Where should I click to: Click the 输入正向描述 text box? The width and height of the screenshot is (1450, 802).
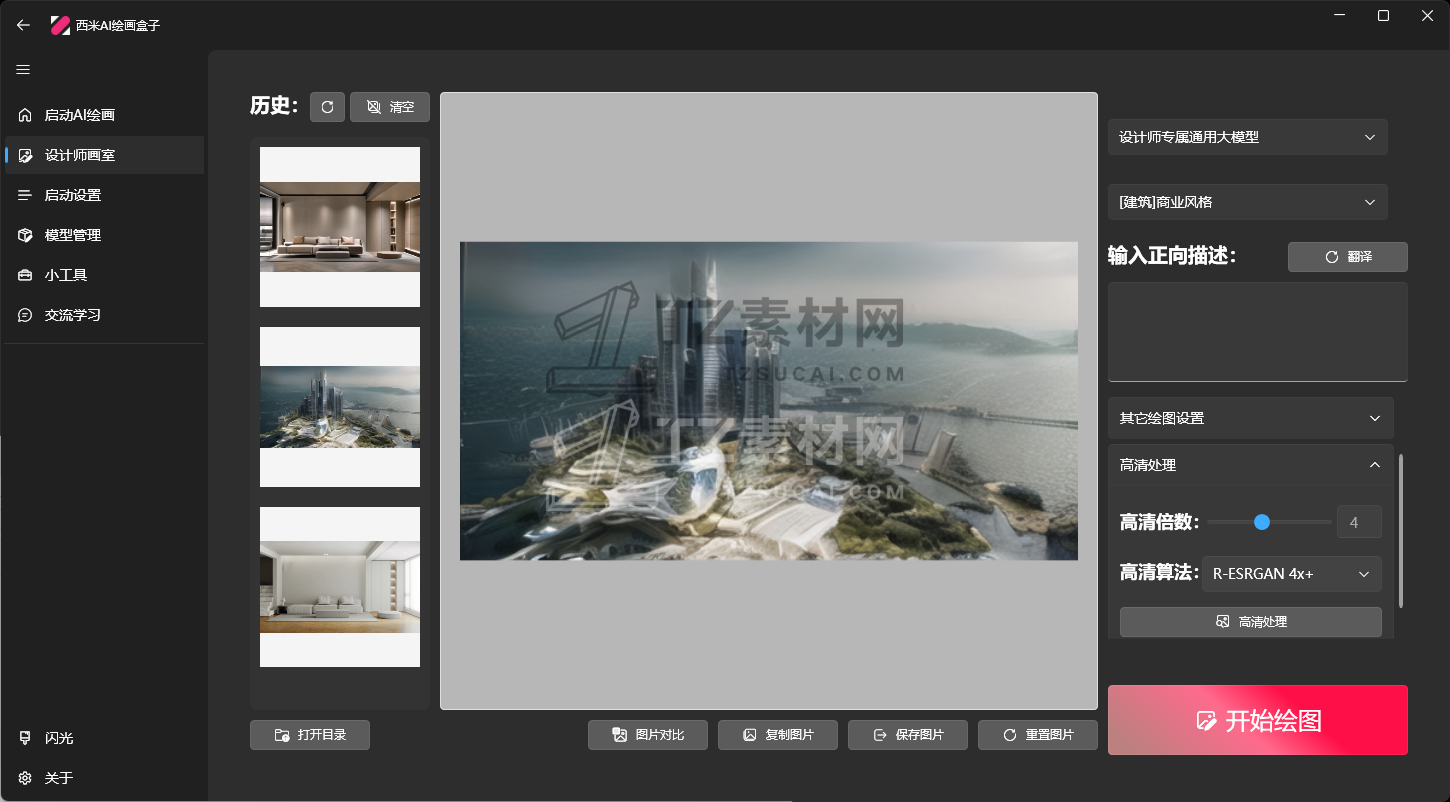tap(1257, 331)
